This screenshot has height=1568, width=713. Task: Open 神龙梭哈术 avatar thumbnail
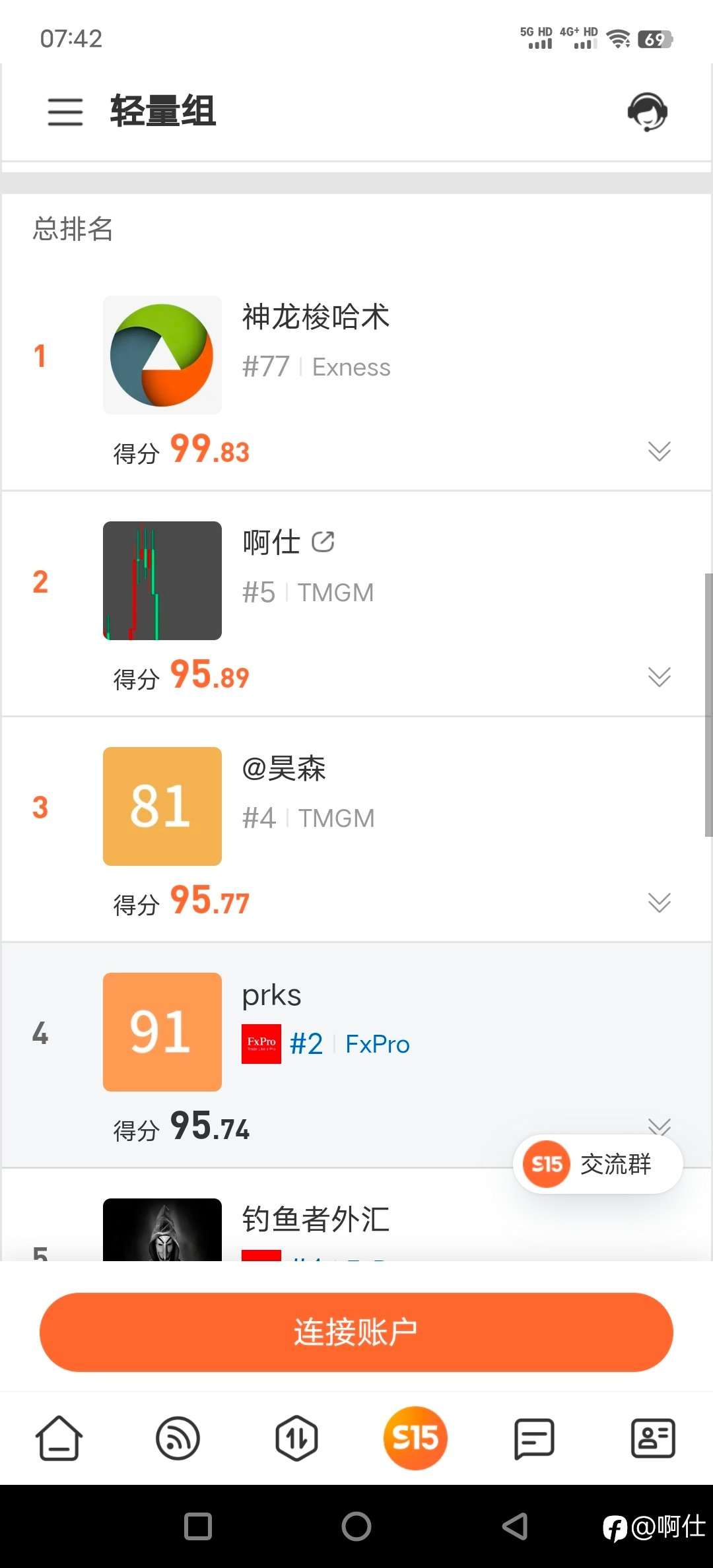pos(162,355)
